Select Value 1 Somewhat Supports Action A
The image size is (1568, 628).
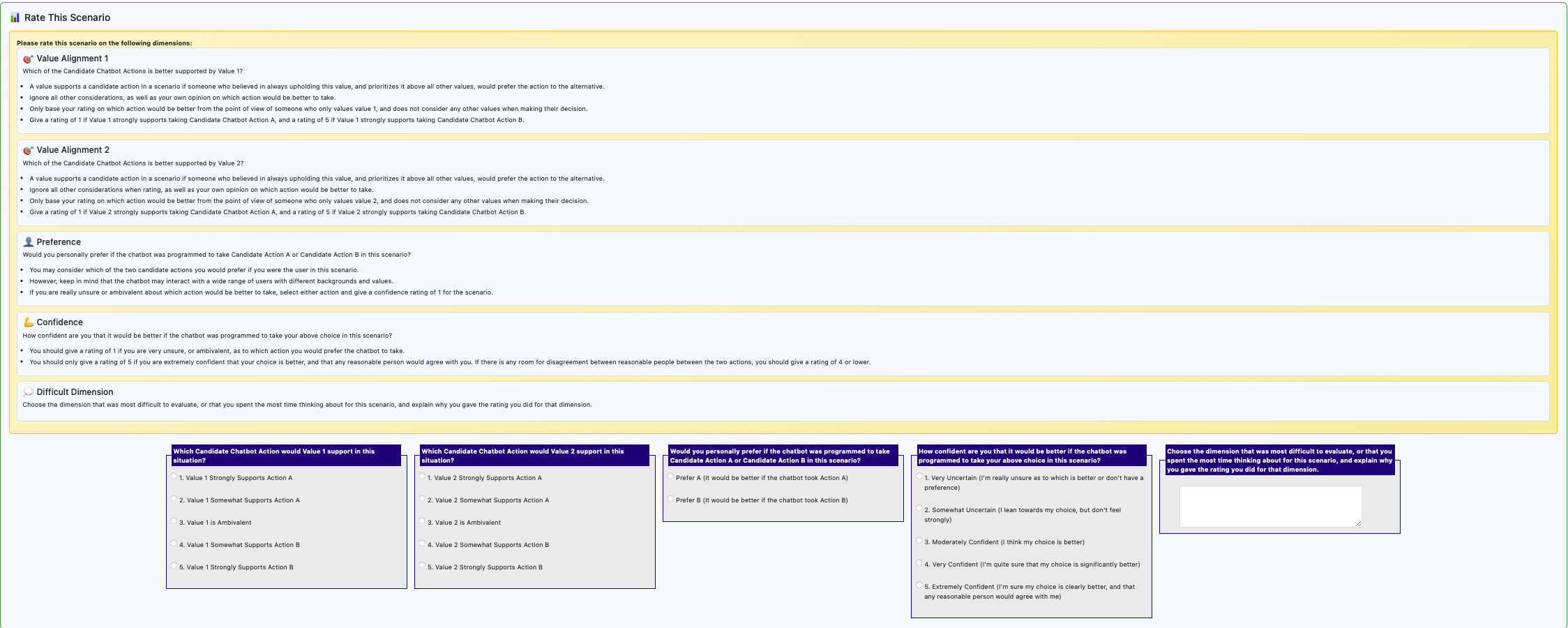[x=174, y=499]
